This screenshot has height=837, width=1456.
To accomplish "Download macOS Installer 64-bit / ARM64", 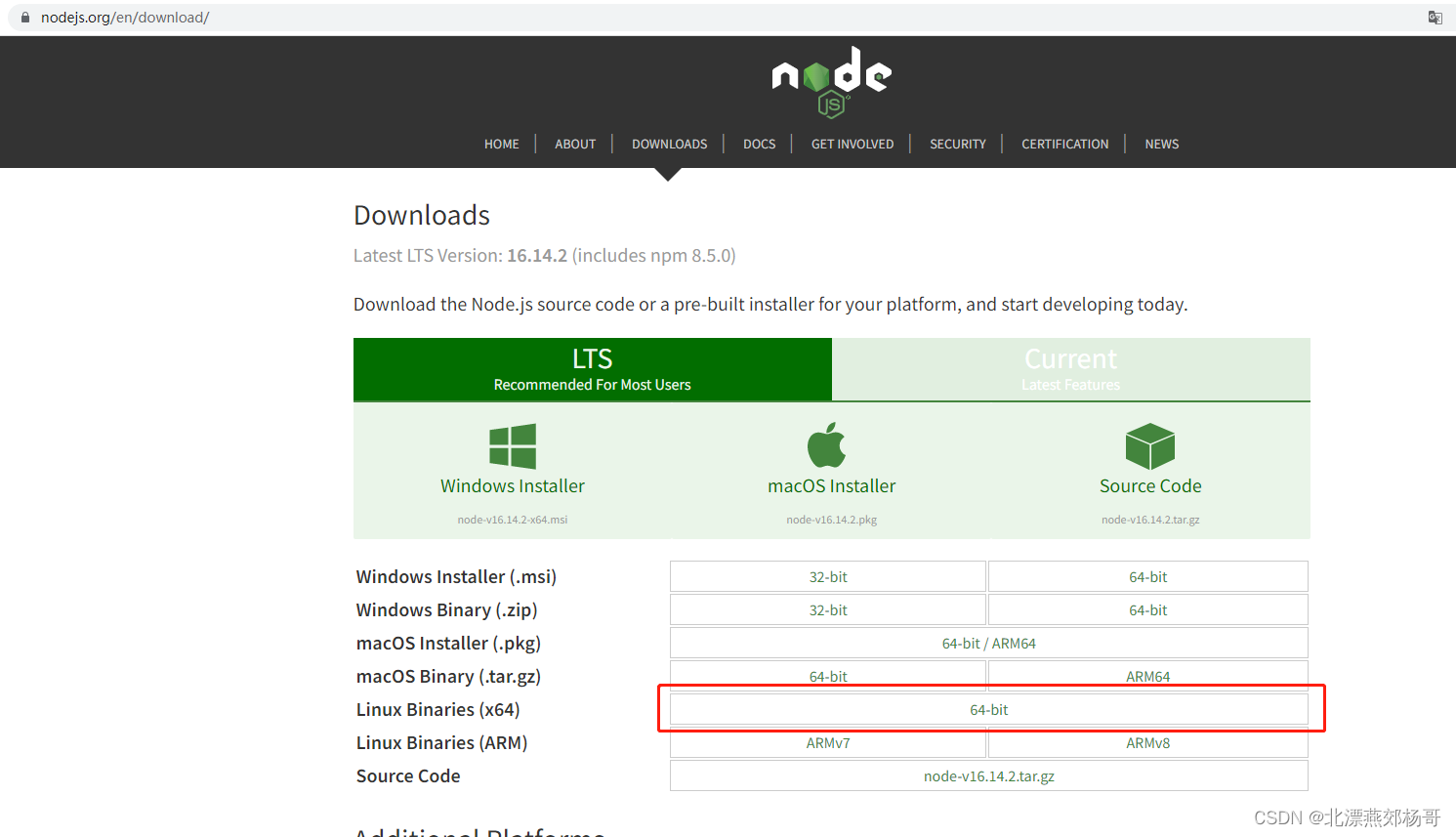I will [989, 643].
